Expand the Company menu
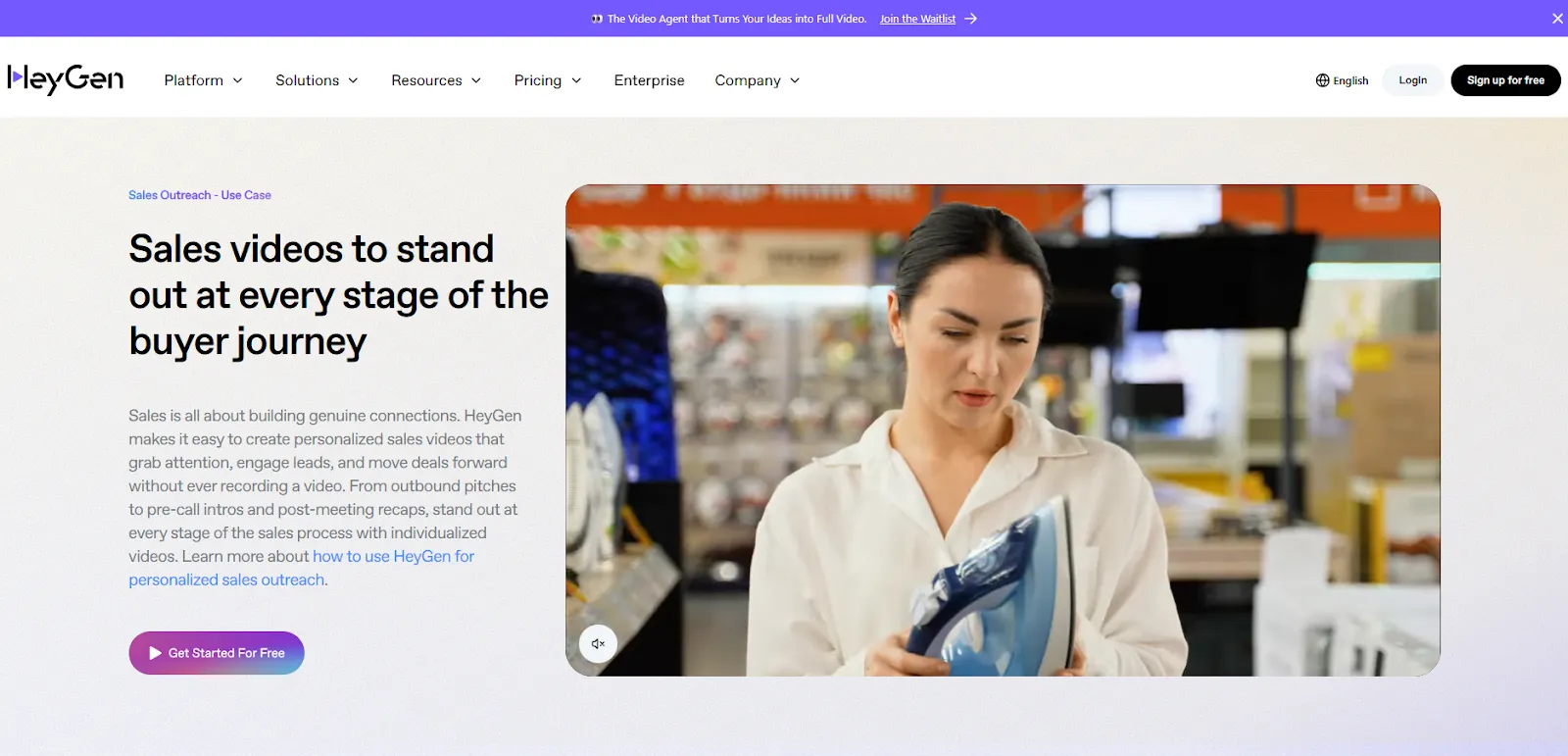1568x756 pixels. coord(757,80)
